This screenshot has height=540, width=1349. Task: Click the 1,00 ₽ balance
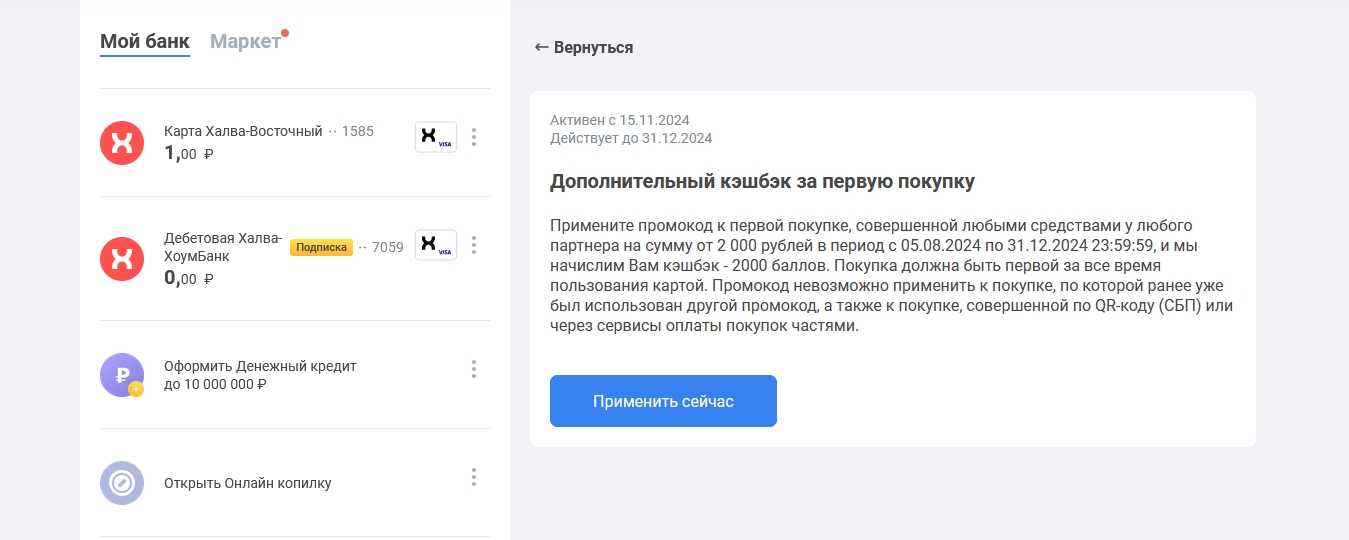189,153
